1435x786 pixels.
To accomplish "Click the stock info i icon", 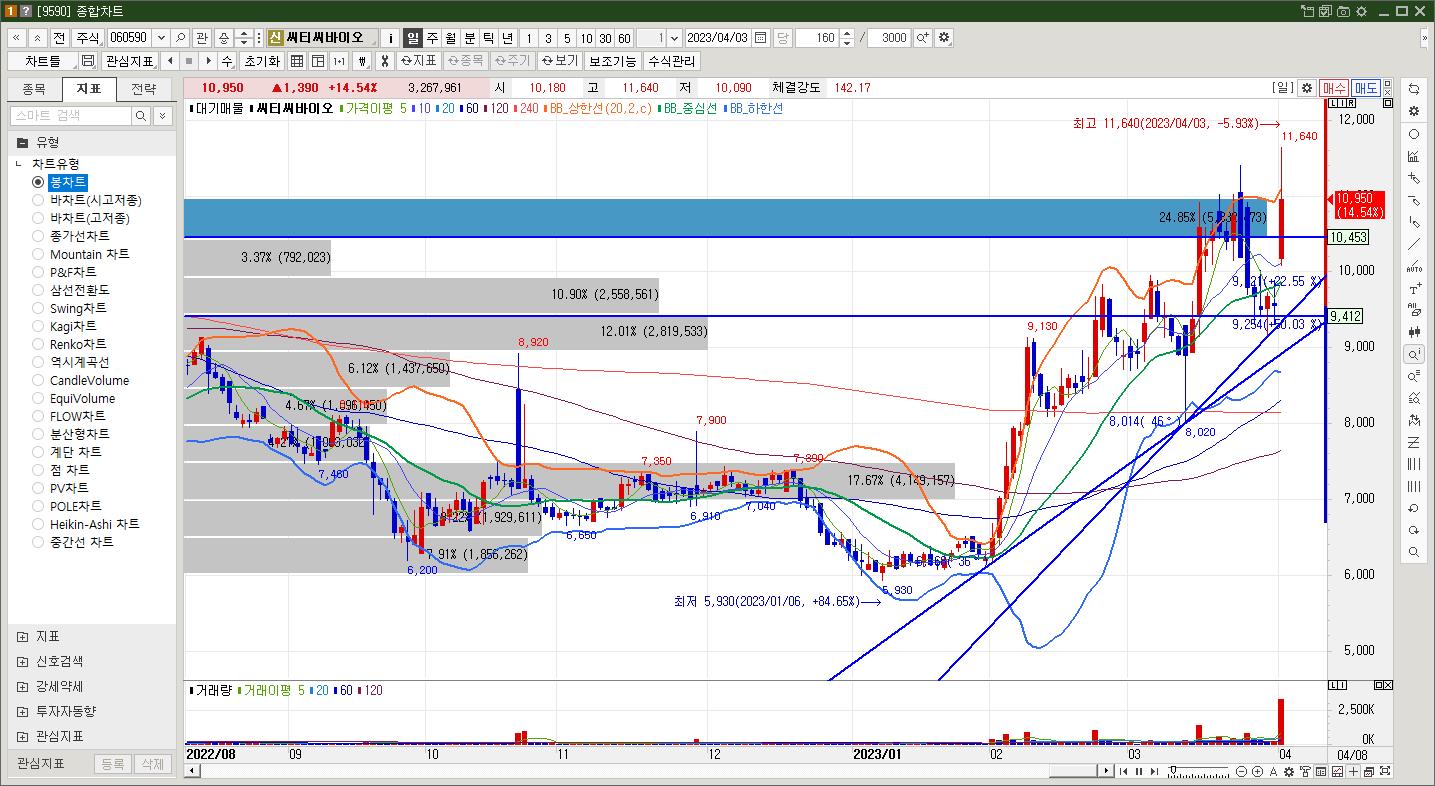I will coord(391,38).
